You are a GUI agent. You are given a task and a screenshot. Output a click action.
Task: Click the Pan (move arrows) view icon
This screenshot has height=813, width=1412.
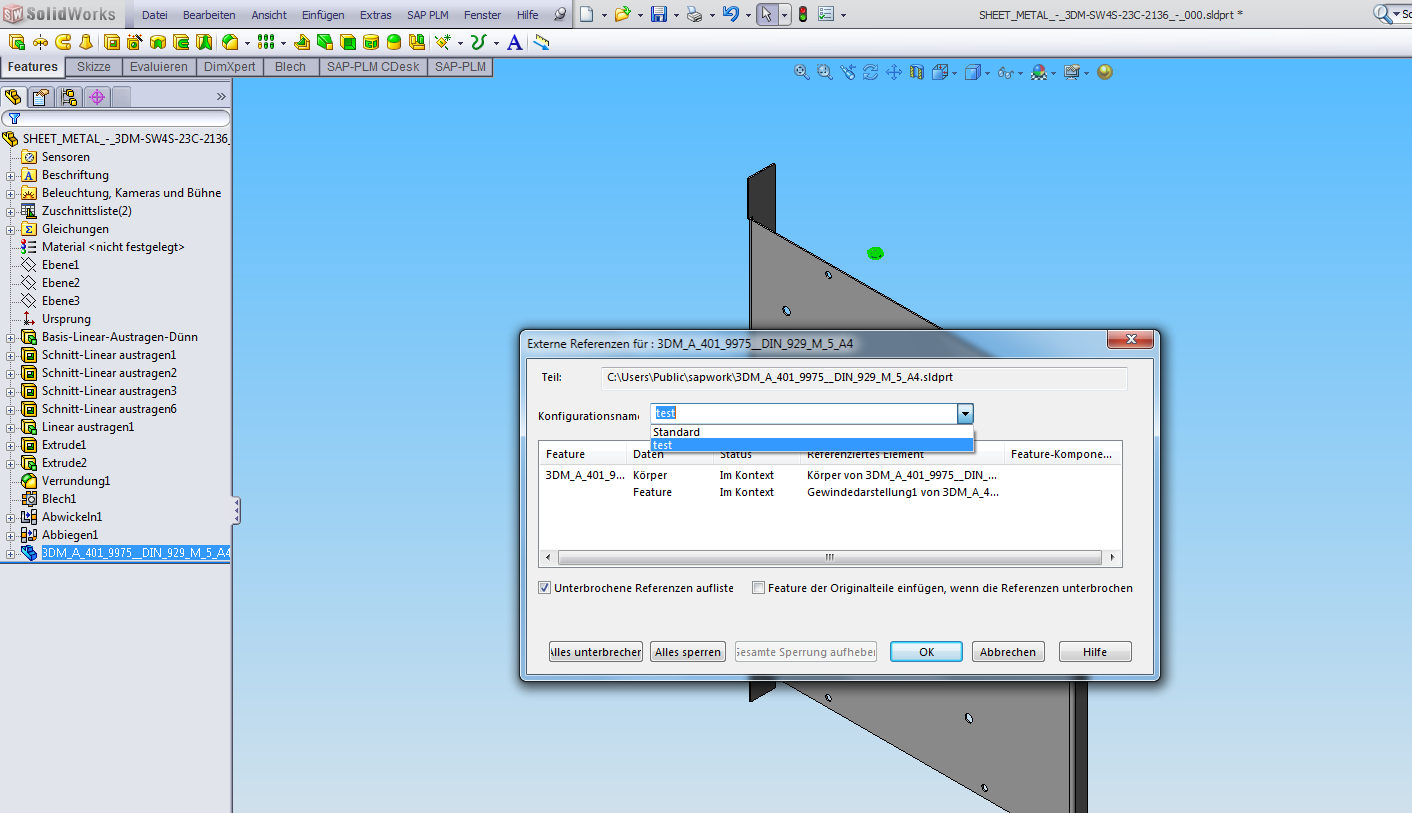894,72
